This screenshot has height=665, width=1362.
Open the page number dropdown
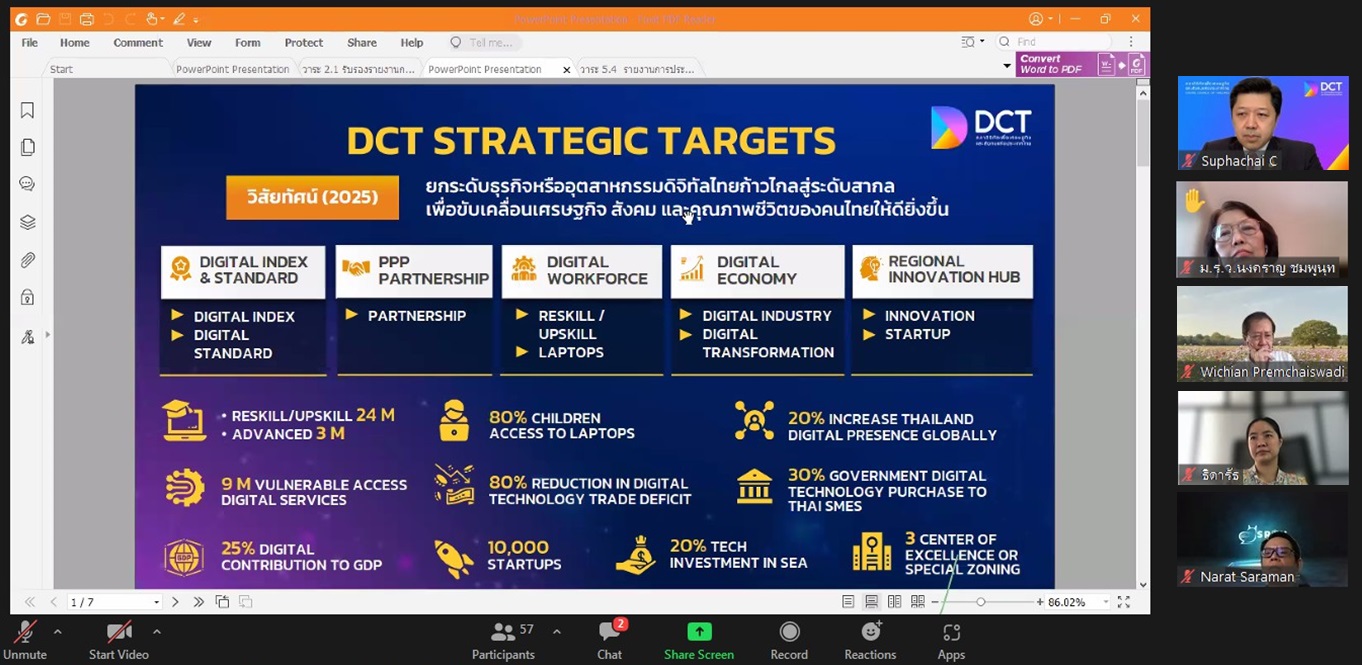coord(157,602)
